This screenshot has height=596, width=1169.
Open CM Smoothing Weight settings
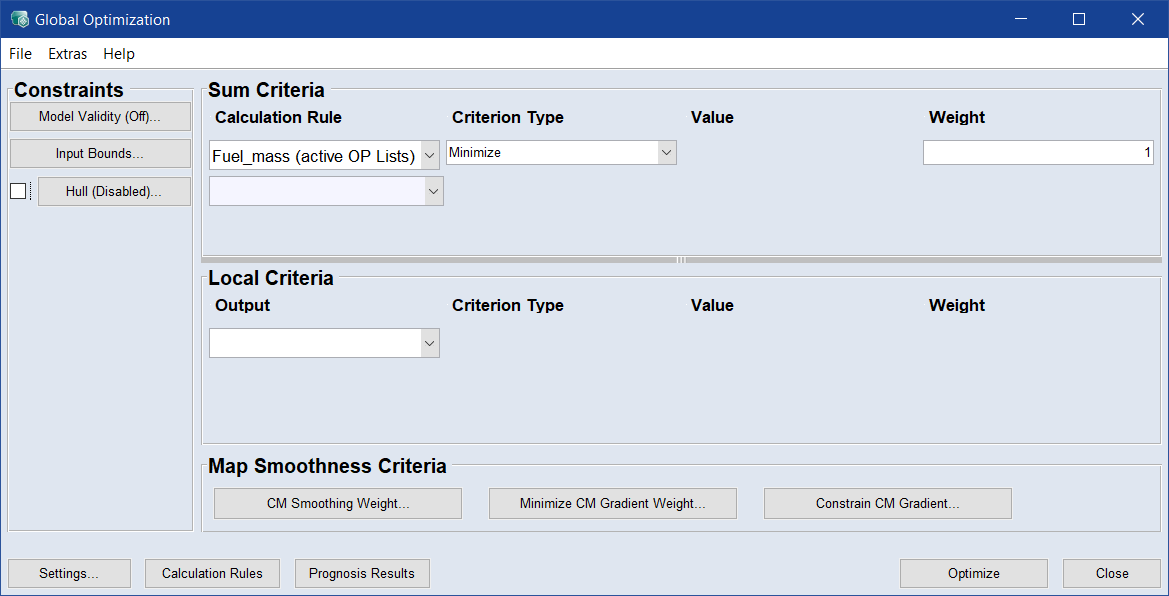(x=338, y=504)
